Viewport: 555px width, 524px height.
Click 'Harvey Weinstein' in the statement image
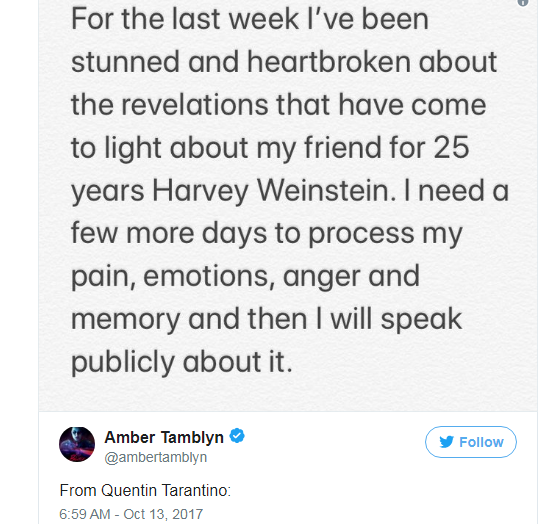coord(274,191)
